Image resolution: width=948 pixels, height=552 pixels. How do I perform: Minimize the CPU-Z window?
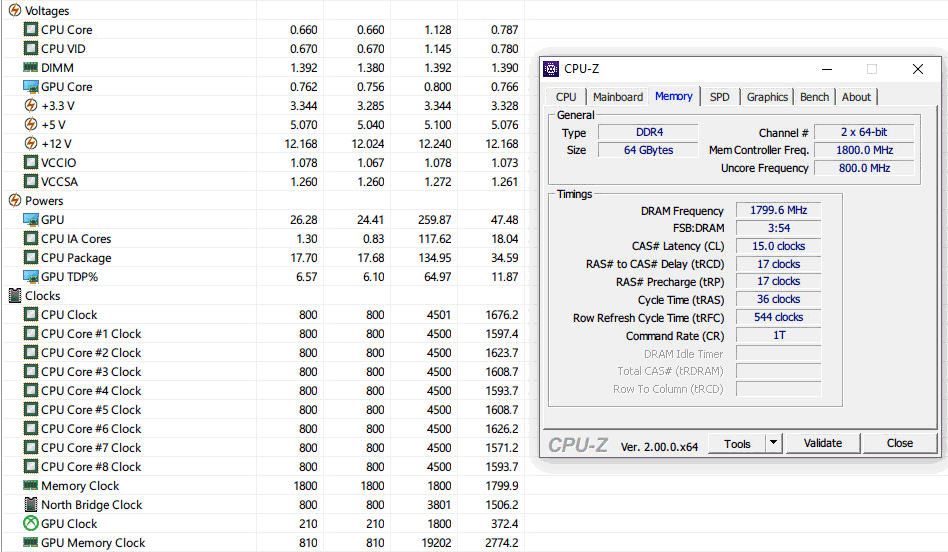(827, 69)
